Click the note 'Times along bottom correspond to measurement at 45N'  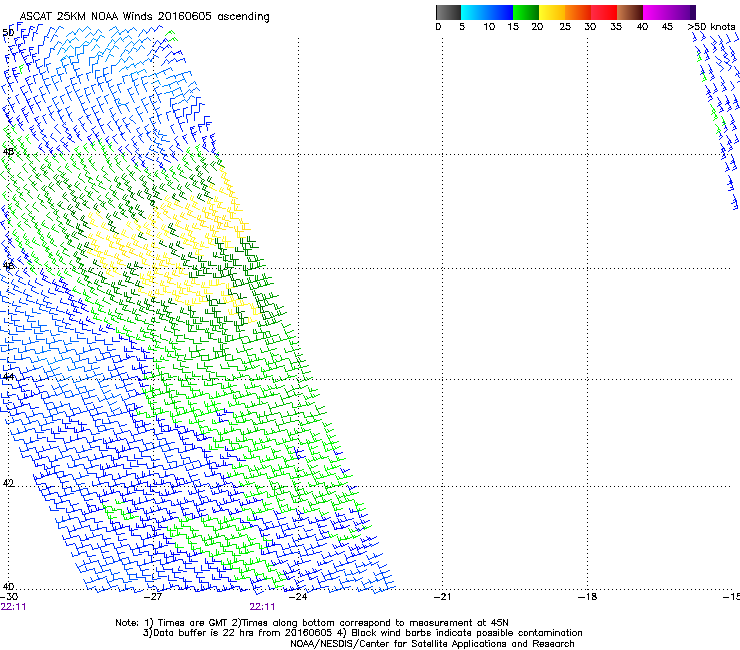click(376, 623)
